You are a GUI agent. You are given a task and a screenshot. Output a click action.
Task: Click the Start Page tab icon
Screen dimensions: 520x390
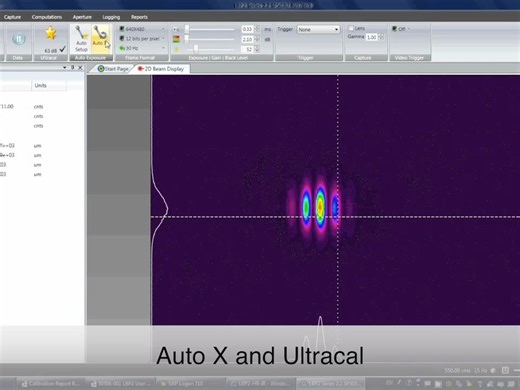coord(101,69)
